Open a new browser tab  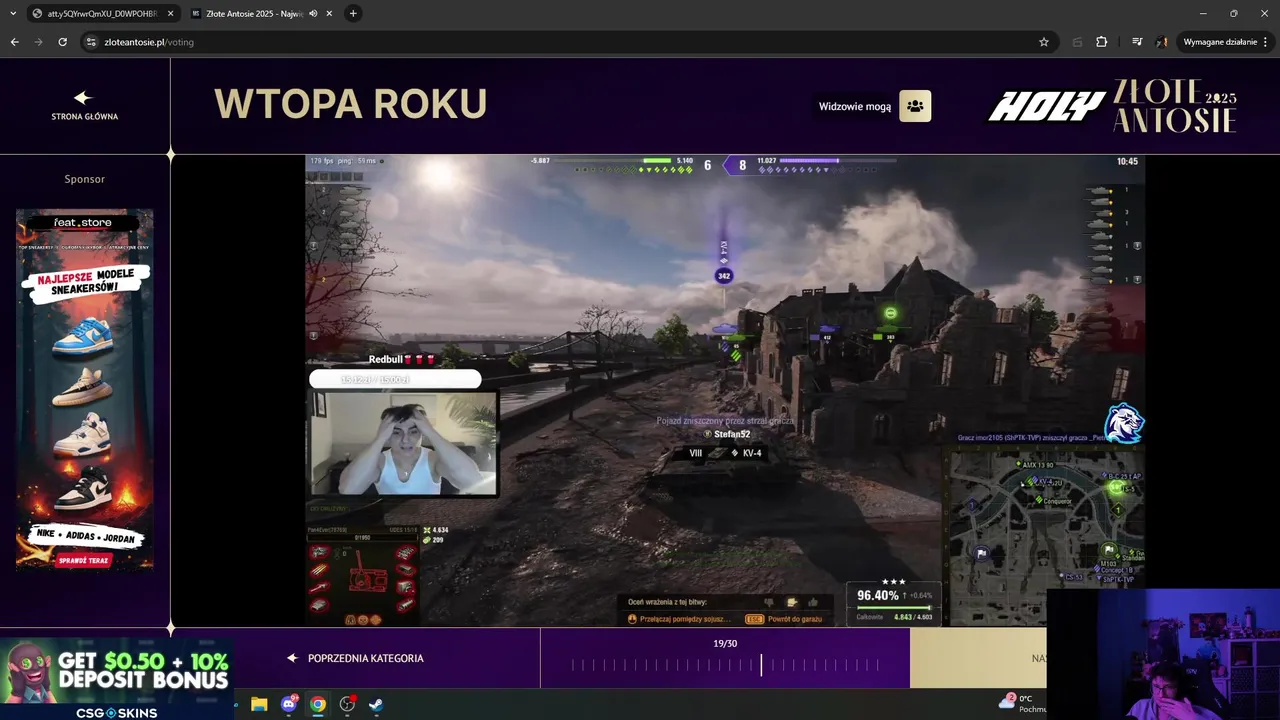pos(353,14)
